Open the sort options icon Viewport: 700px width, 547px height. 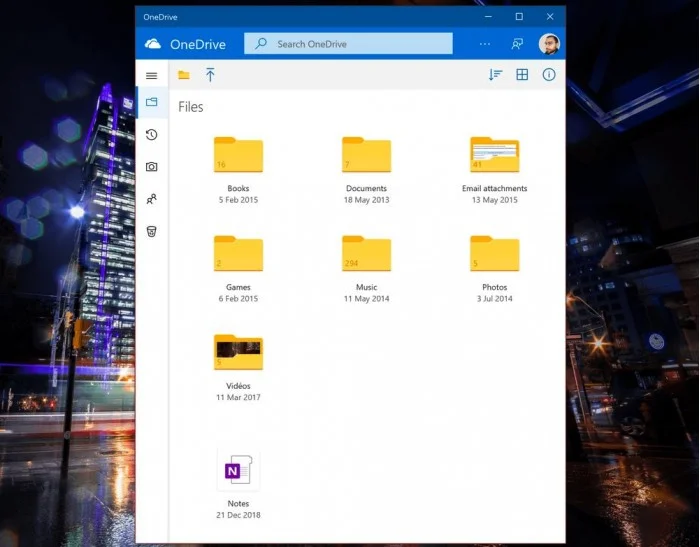tap(495, 75)
